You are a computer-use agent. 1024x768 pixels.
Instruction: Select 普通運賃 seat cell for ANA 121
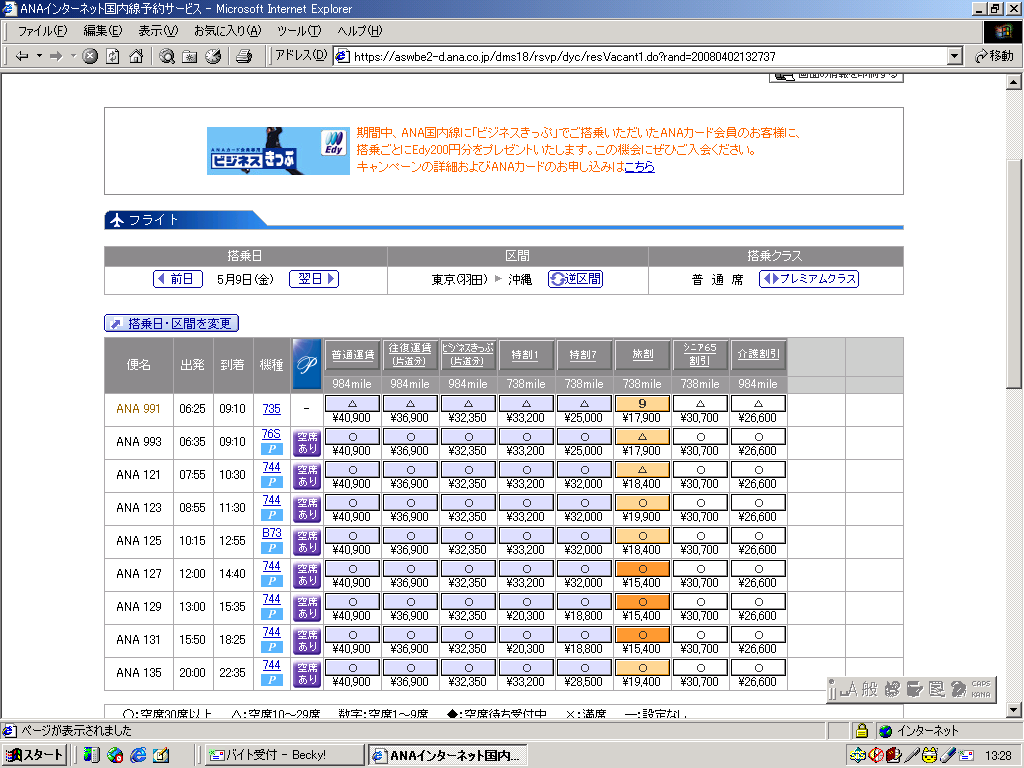[353, 470]
